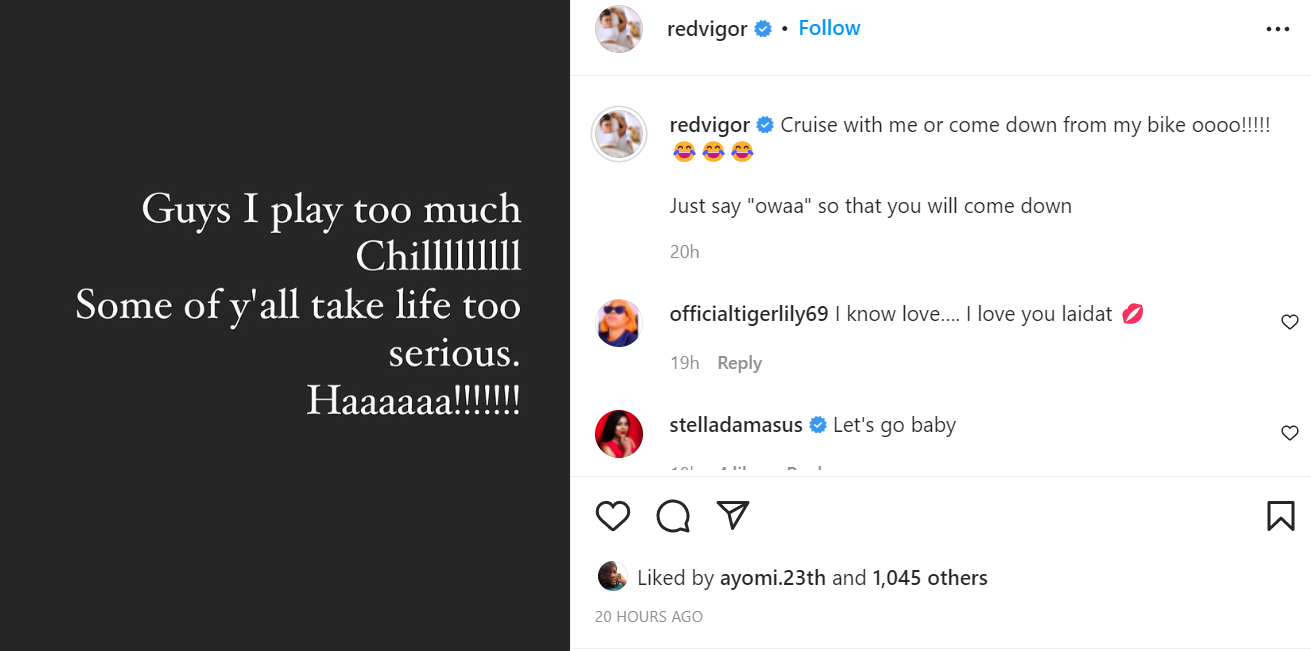This screenshot has height=651, width=1311.
Task: Open the officialtigerlily69 username link
Action: point(748,314)
